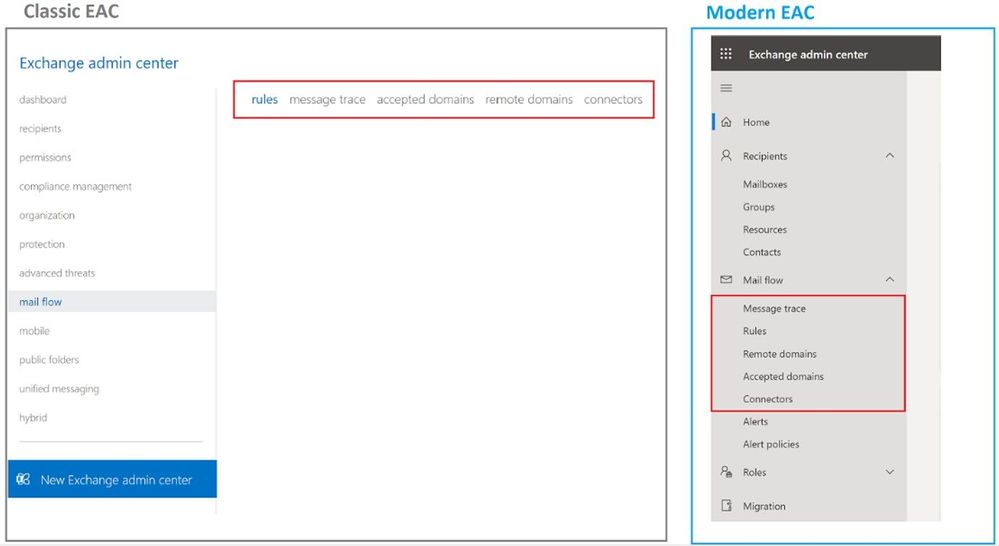
Task: Collapse the Mail flow section chevron
Action: click(889, 280)
